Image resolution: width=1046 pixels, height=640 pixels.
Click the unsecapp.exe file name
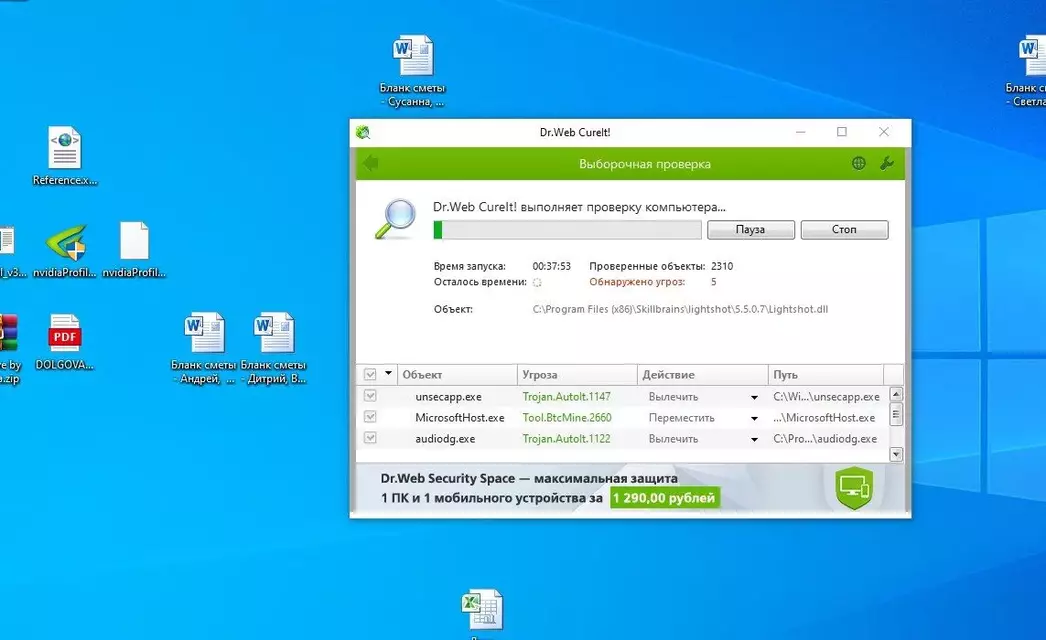(x=448, y=396)
